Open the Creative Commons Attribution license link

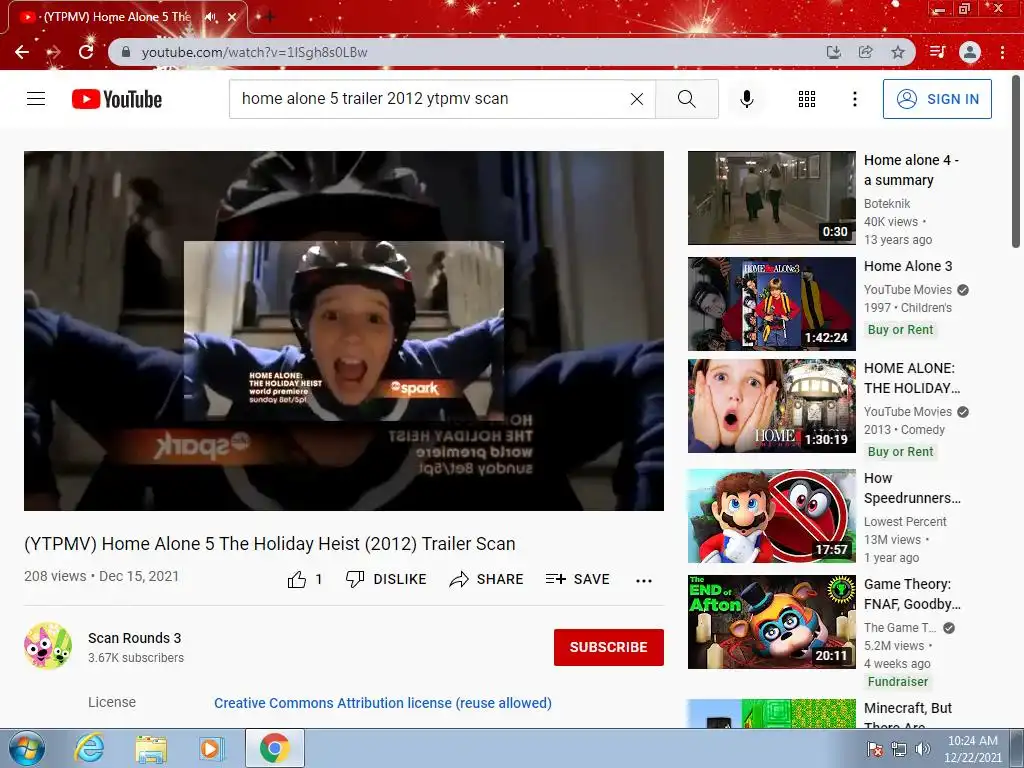383,703
